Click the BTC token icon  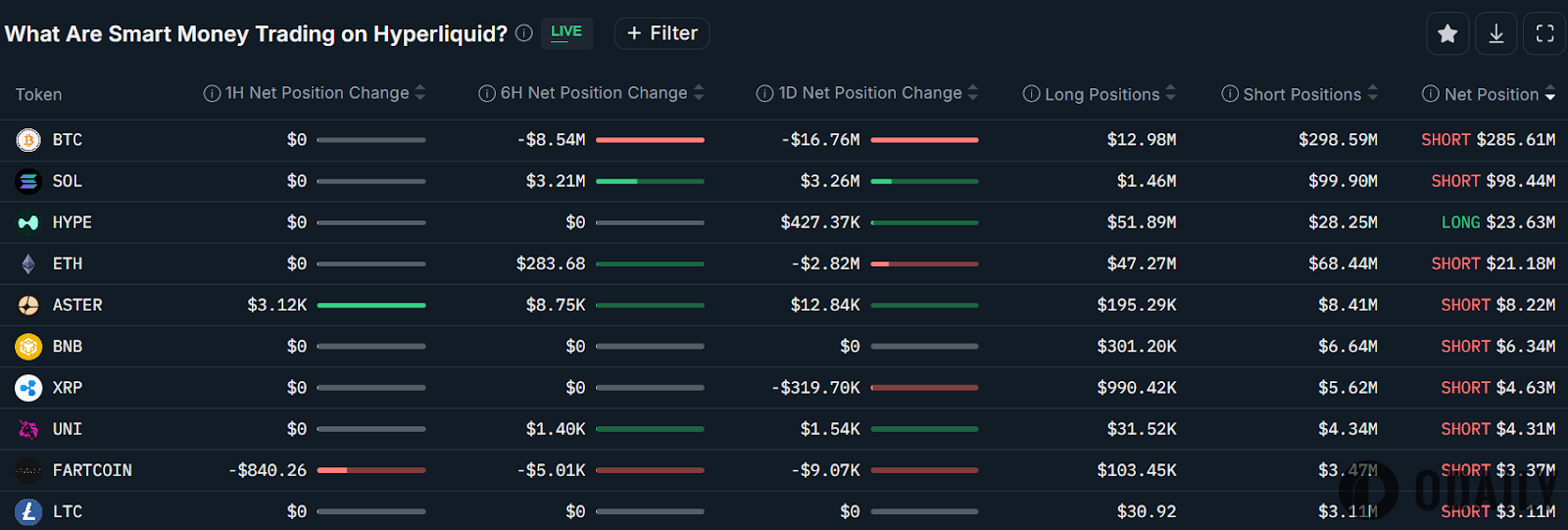28,140
